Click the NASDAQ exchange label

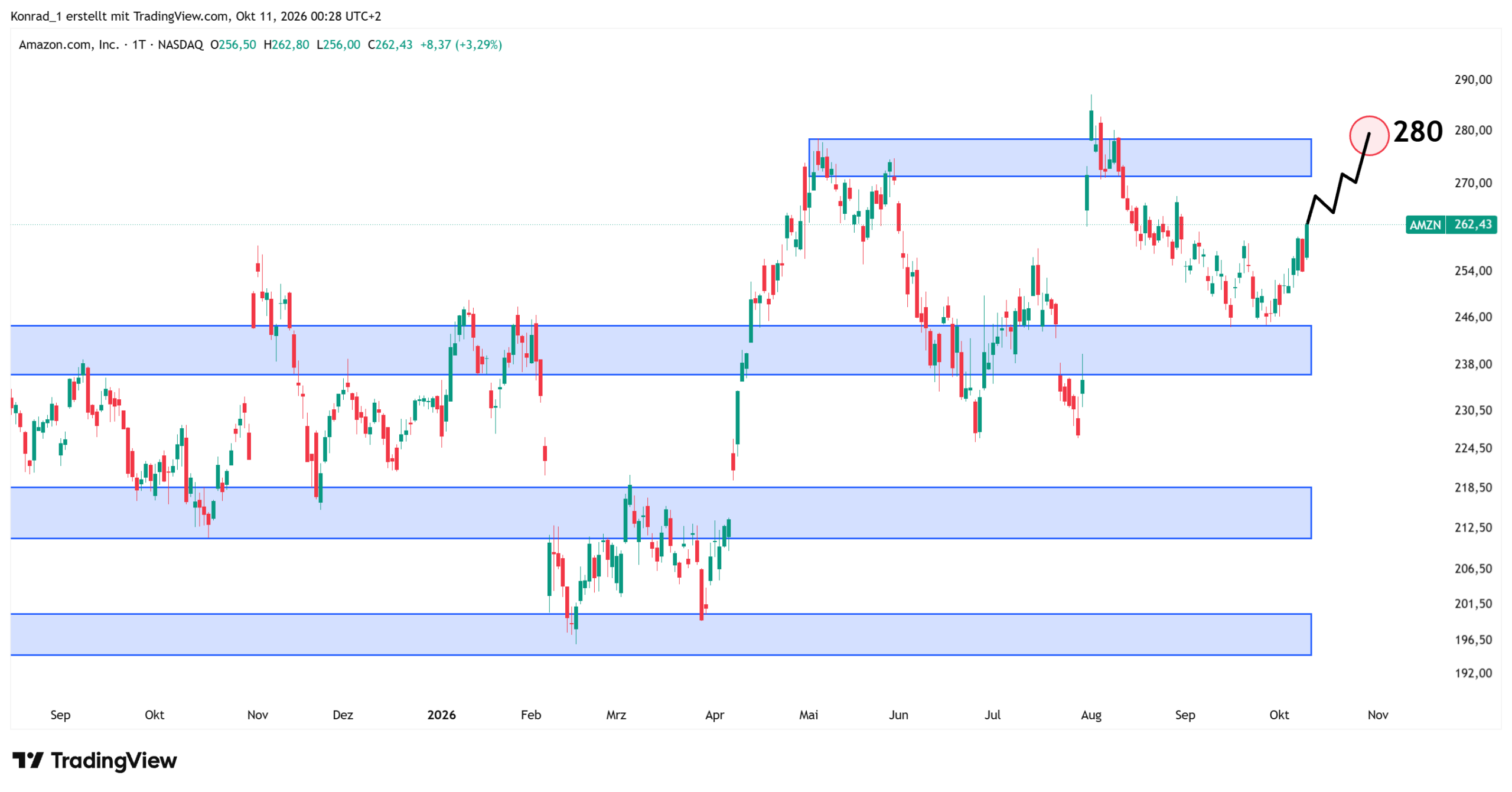pyautogui.click(x=181, y=45)
